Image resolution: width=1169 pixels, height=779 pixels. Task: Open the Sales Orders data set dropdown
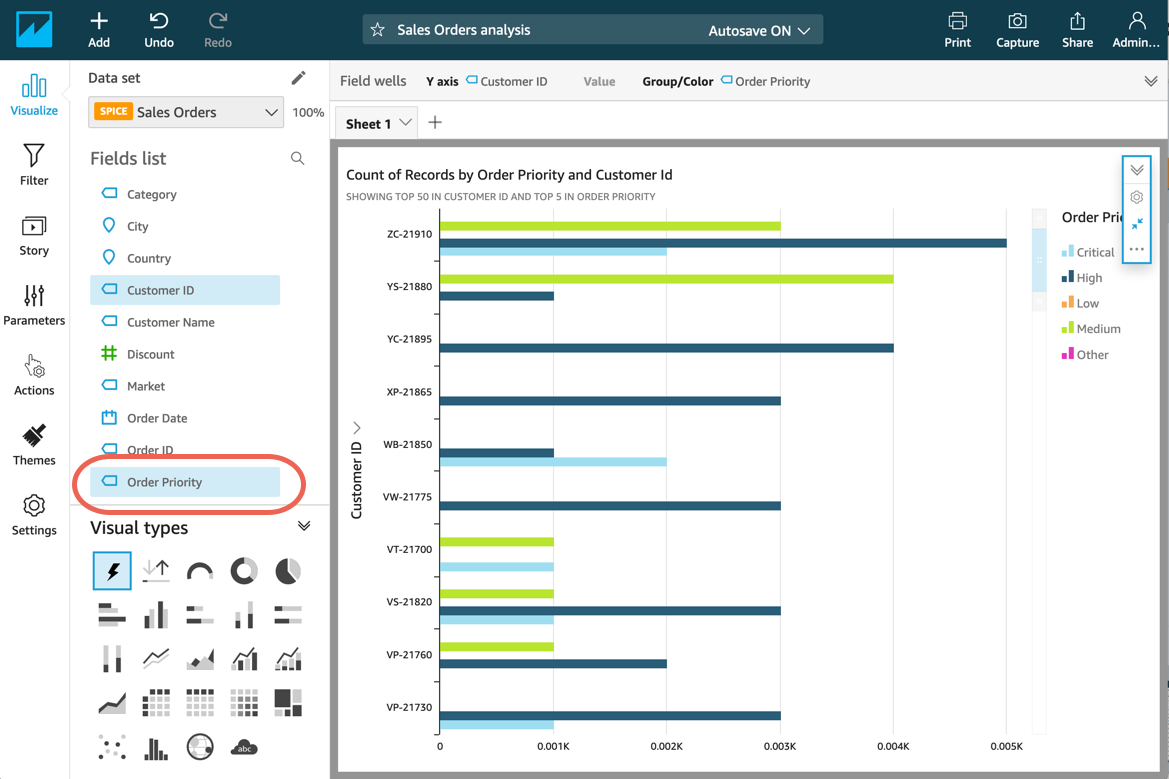(187, 112)
